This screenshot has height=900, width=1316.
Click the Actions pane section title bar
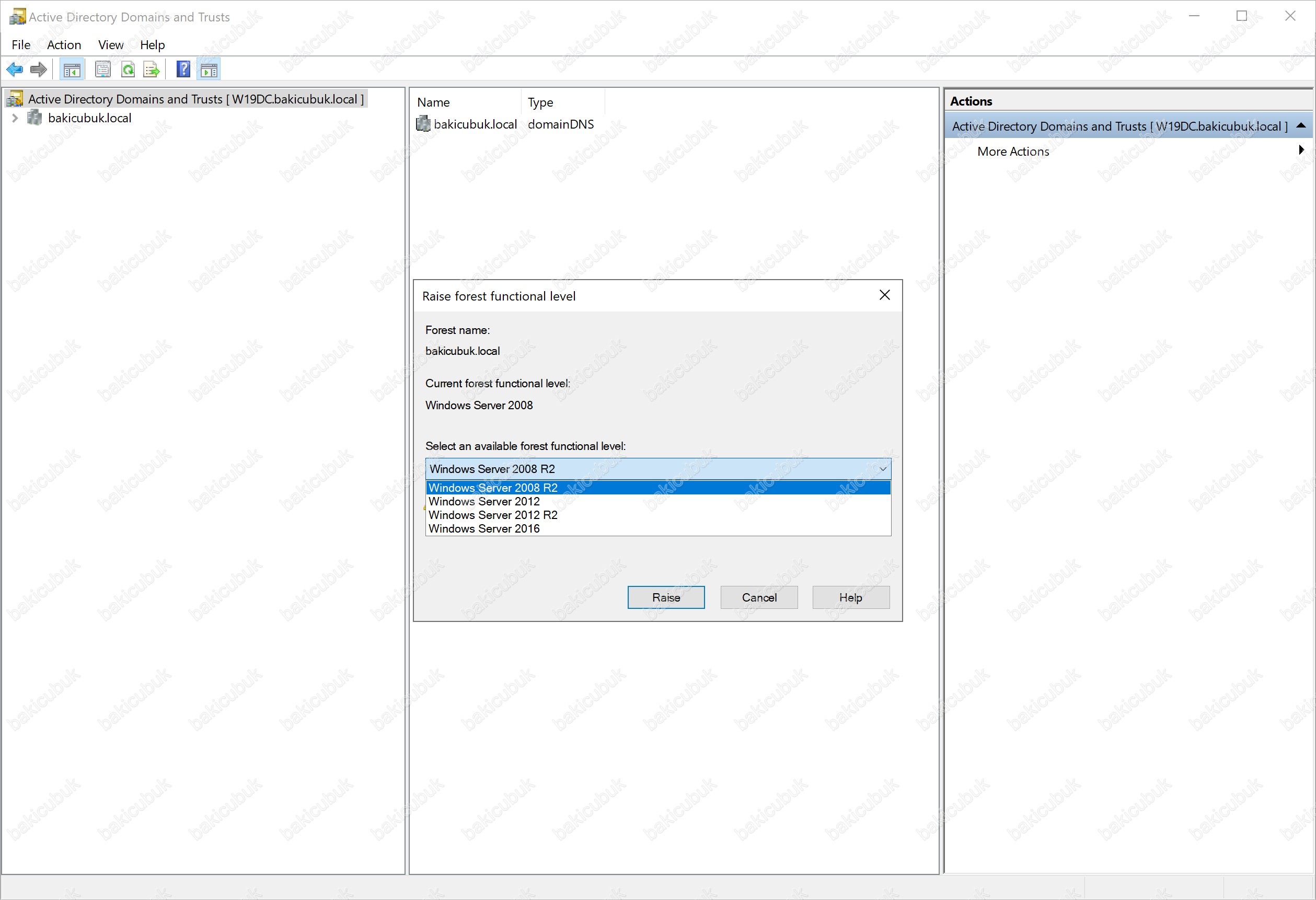point(1128,126)
